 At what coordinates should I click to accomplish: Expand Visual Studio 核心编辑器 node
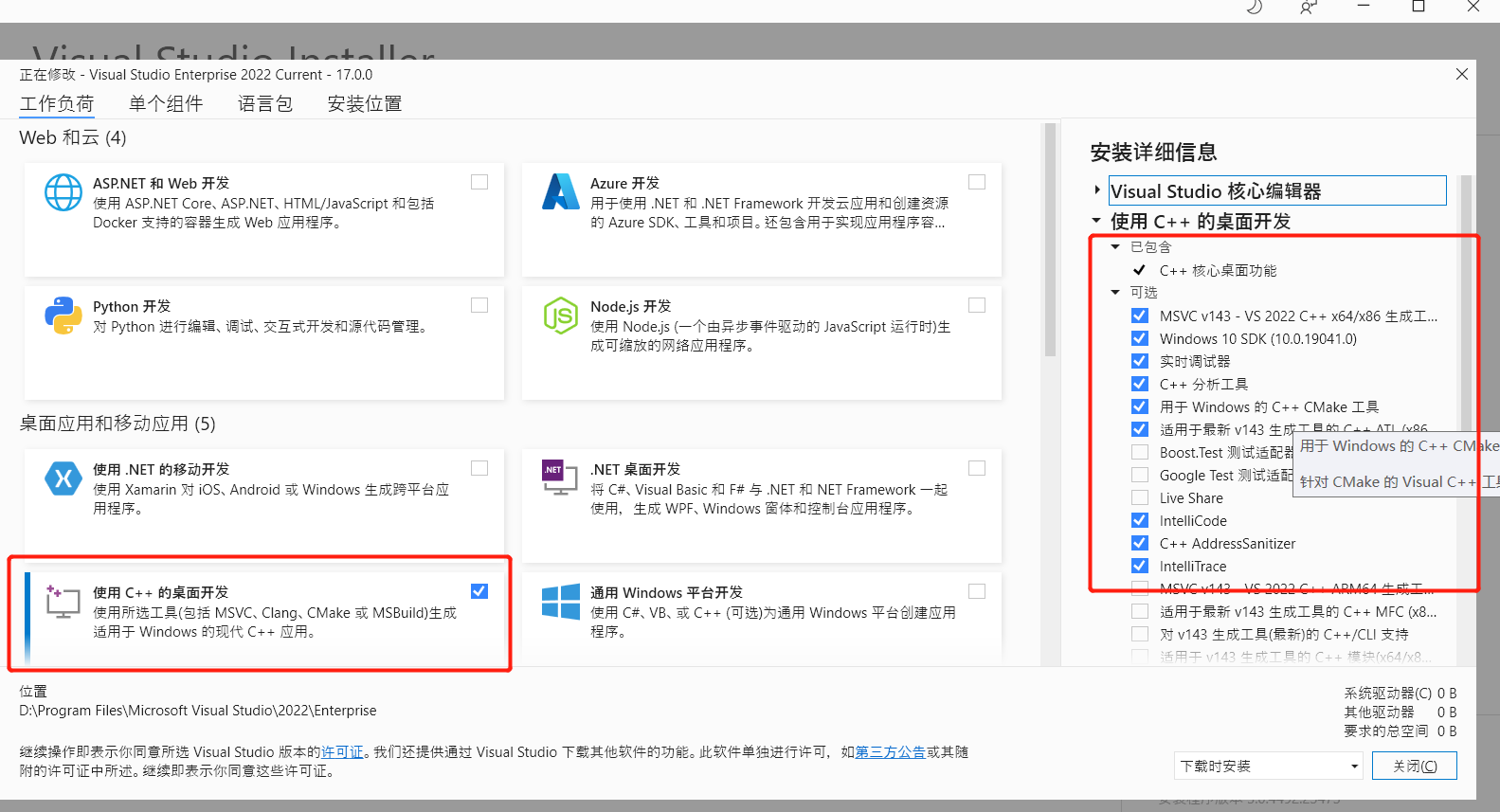click(x=1097, y=190)
